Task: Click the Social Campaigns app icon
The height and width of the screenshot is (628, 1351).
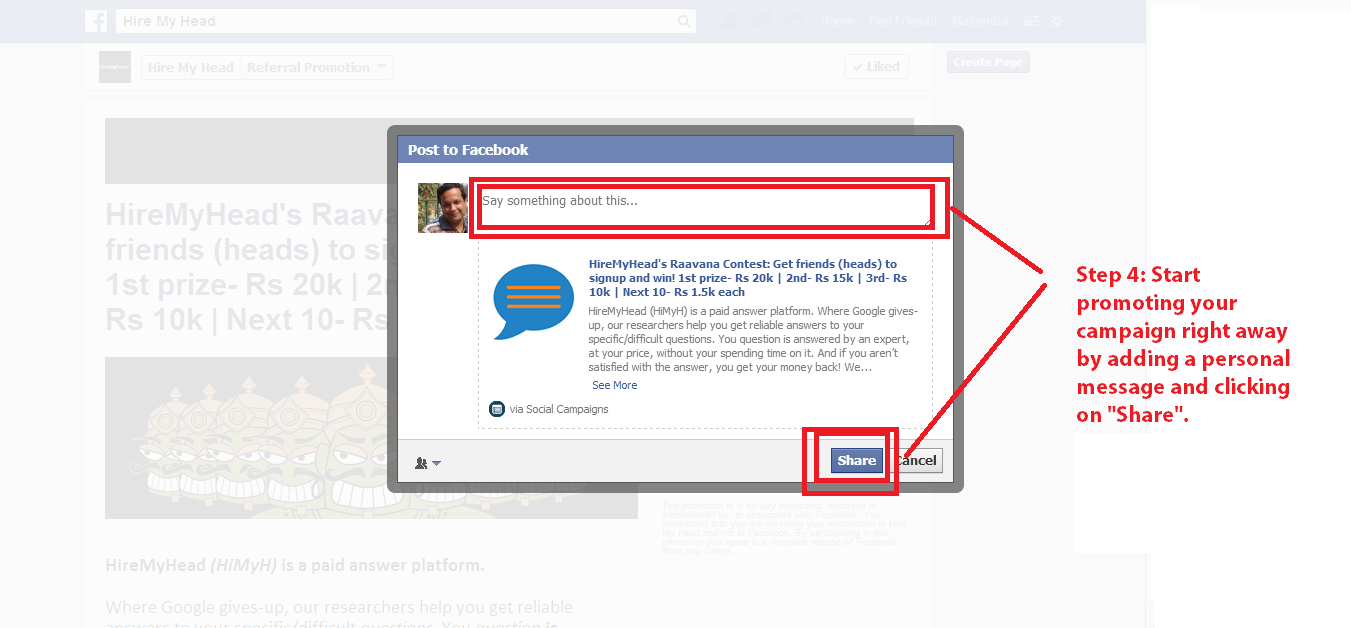Action: click(497, 409)
